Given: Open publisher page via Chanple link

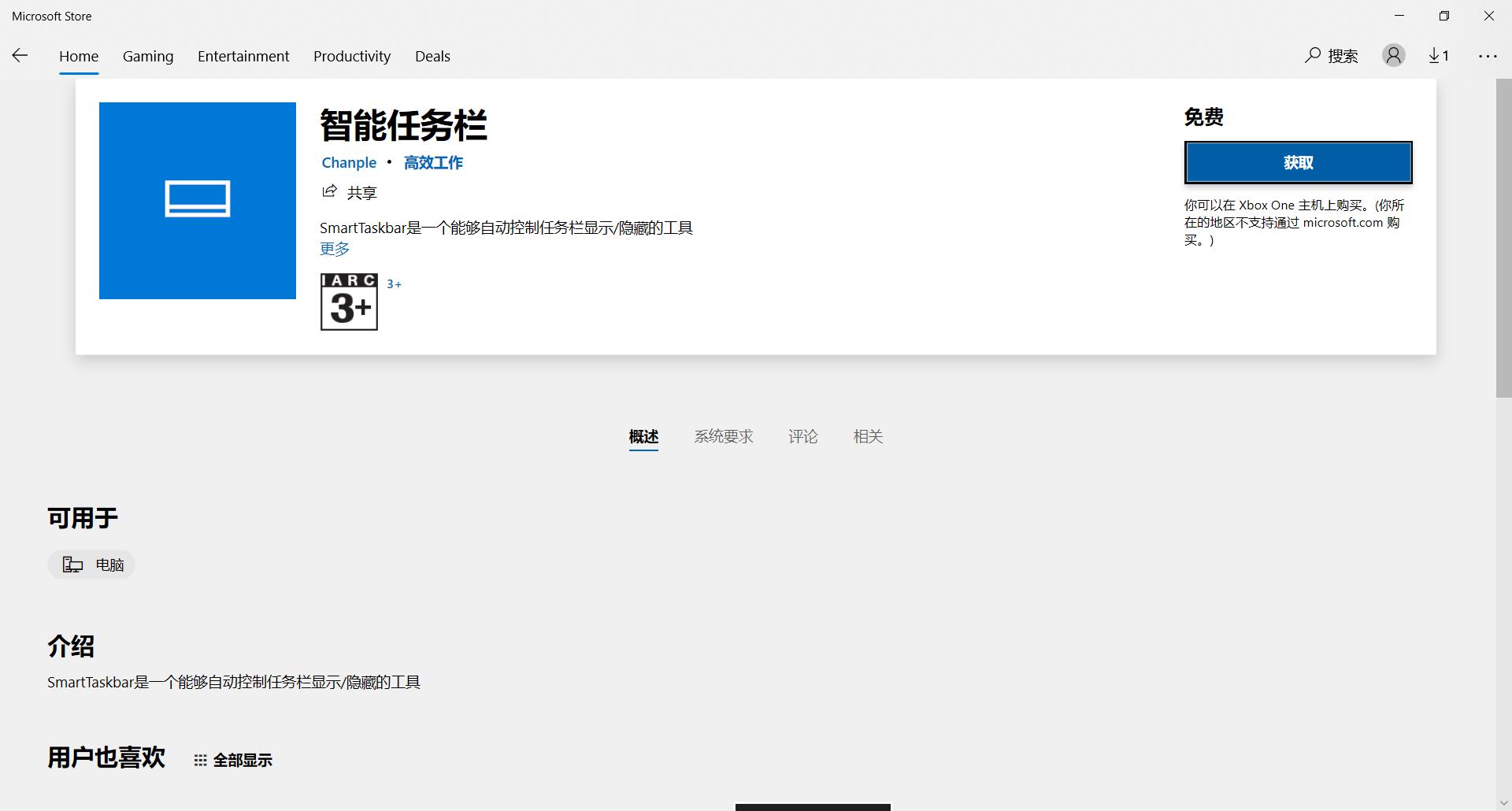Looking at the screenshot, I should [348, 162].
